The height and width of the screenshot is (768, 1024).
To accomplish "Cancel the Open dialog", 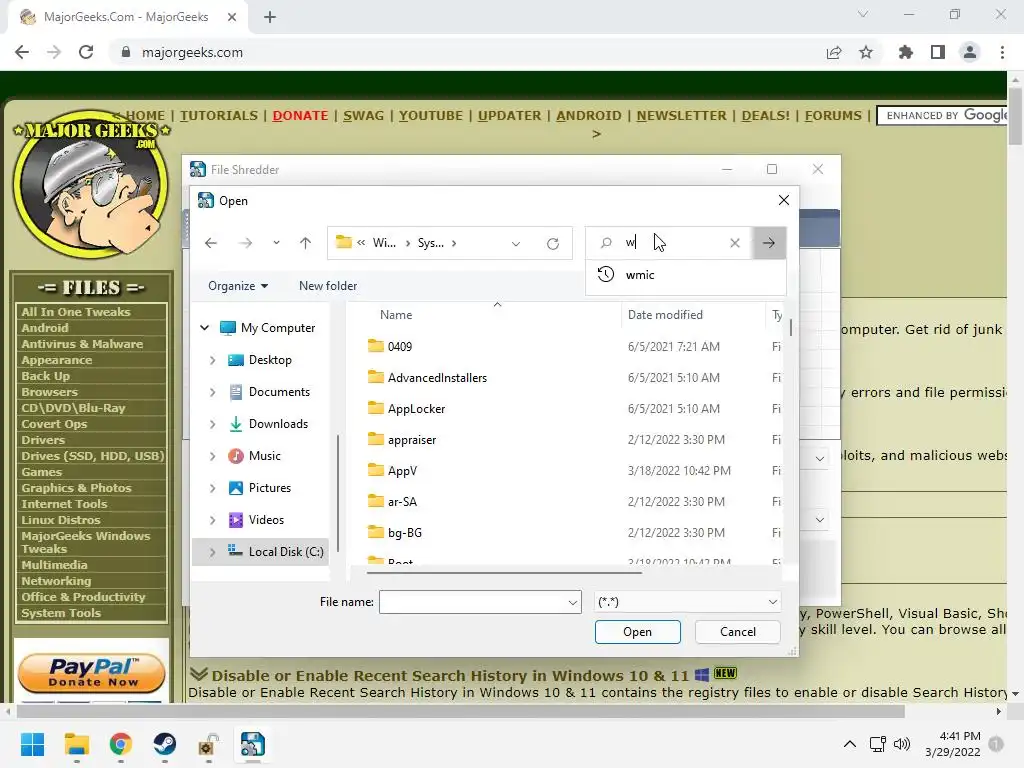I will [738, 632].
